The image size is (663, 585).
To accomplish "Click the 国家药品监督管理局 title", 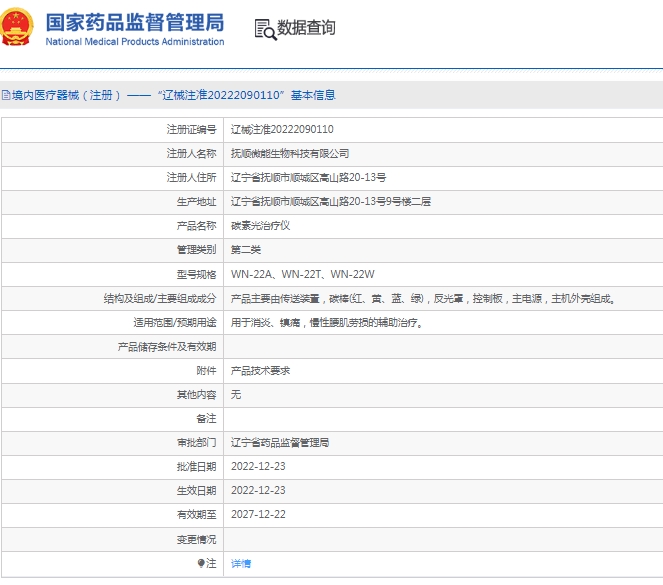I will pos(135,22).
